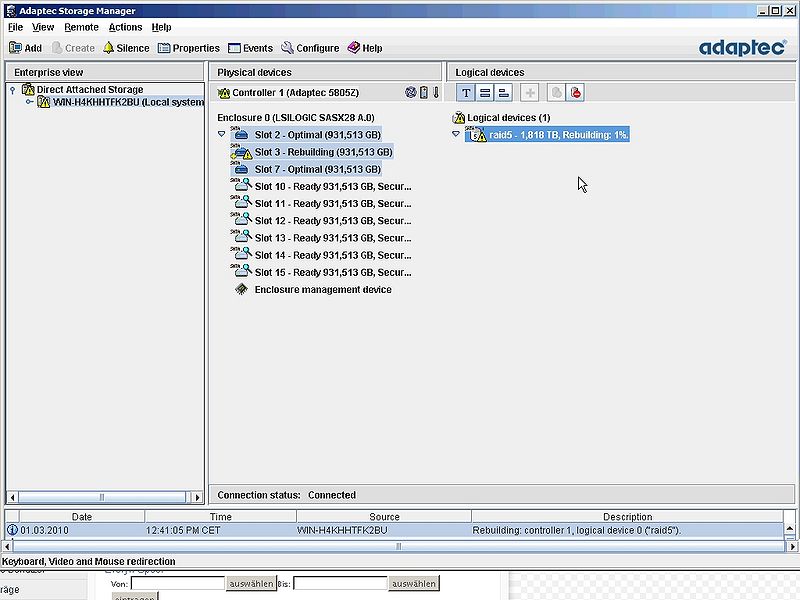Select Slot 14 - Ready drive
The image size is (800, 600).
point(333,255)
